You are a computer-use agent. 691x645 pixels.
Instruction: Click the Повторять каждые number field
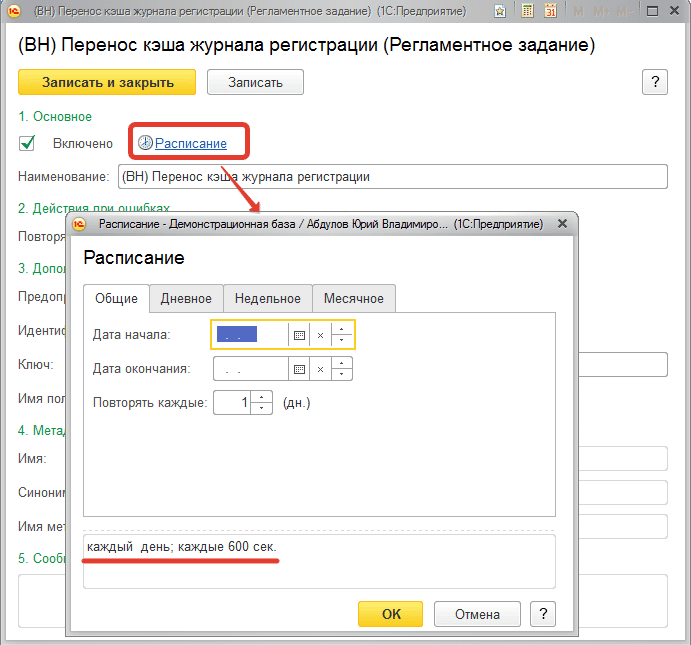pos(232,403)
